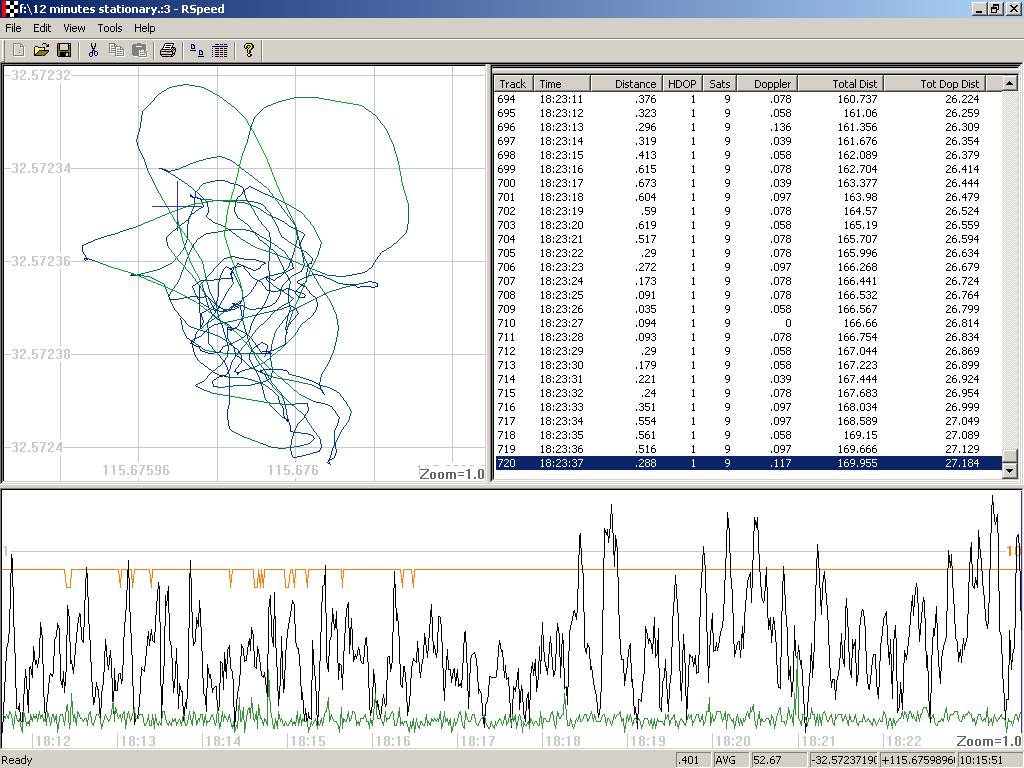Print using the printer icon
Screen dimensions: 1024x768
[168, 50]
